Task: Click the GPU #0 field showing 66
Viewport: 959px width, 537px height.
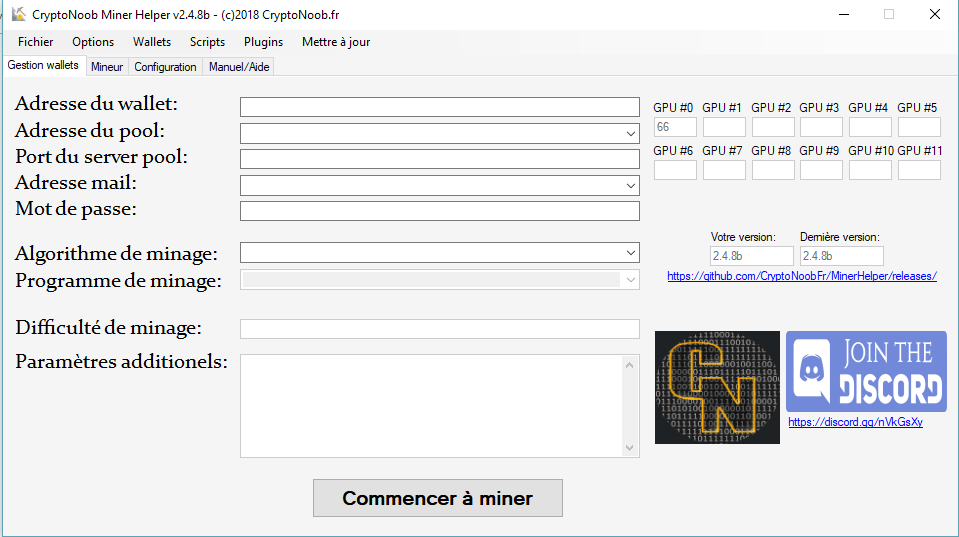Action: tap(675, 127)
